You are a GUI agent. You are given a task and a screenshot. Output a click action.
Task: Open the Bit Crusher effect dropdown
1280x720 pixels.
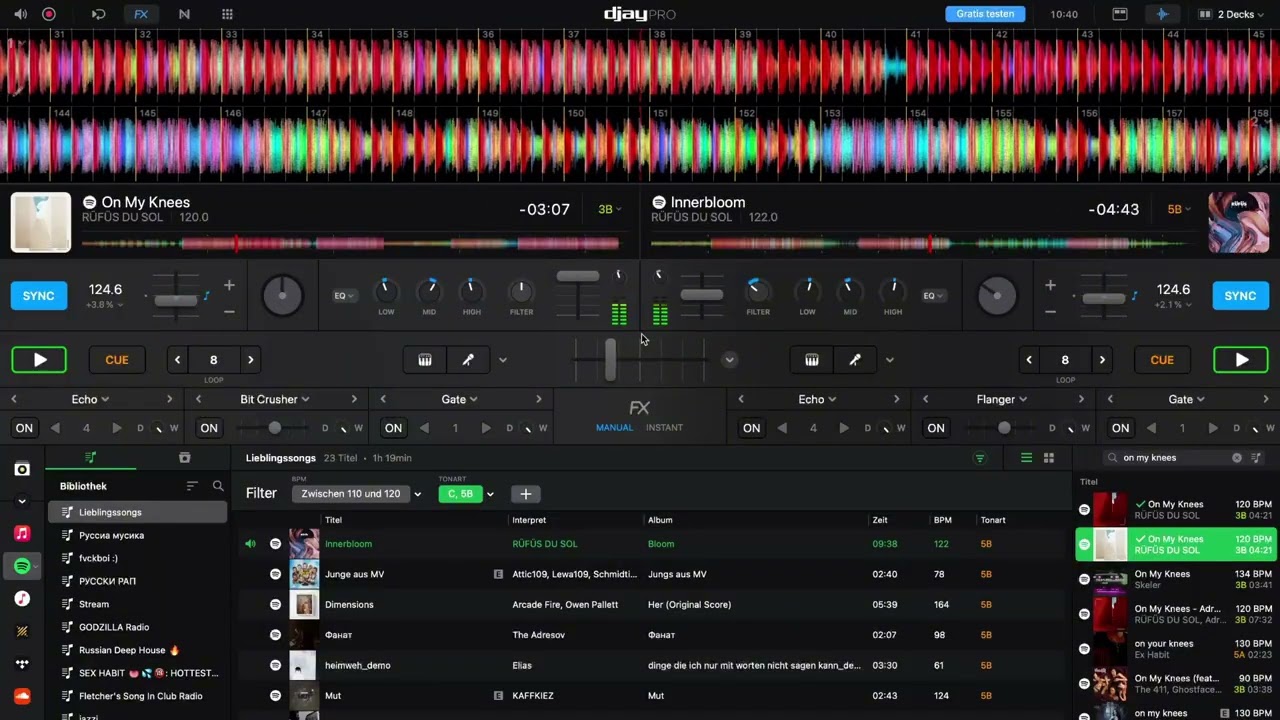(275, 399)
